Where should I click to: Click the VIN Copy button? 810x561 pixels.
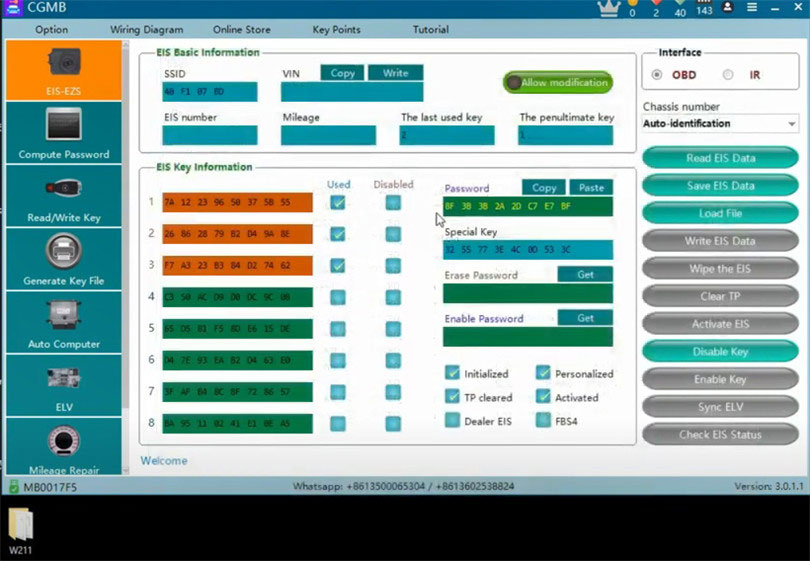click(x=342, y=73)
